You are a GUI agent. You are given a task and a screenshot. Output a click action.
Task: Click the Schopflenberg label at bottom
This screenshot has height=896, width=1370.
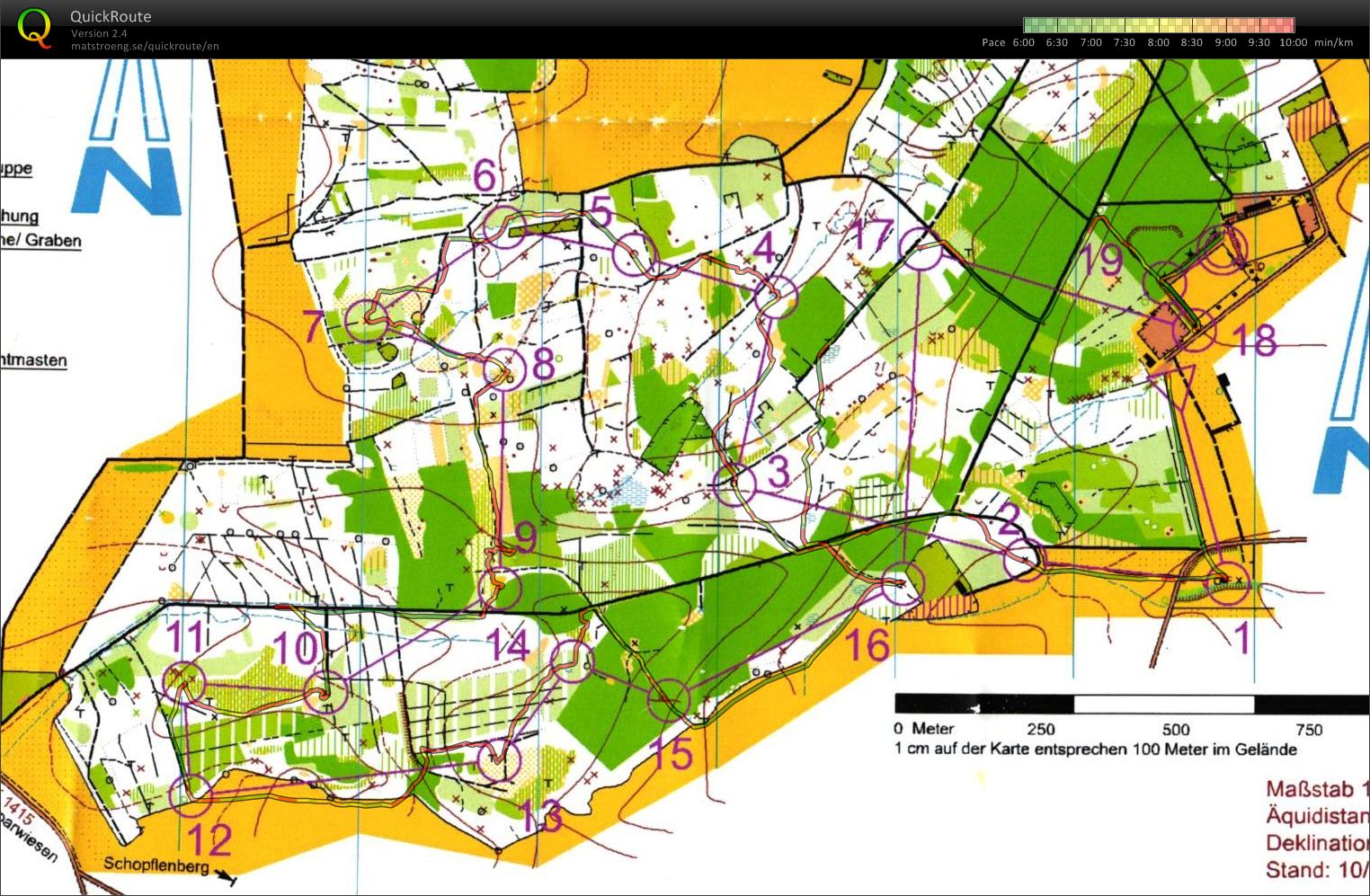pos(156,865)
